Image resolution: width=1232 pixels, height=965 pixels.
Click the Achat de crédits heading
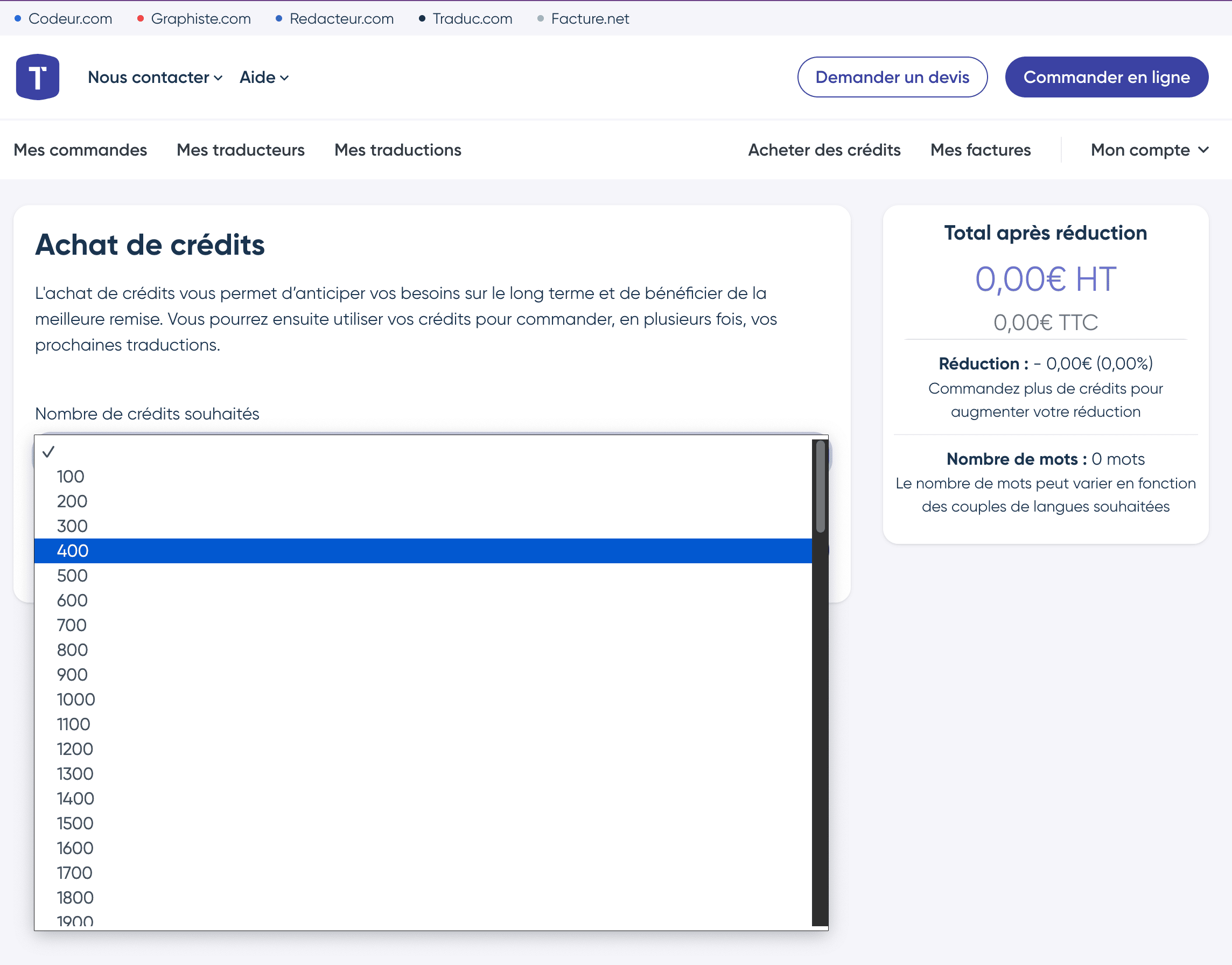tap(150, 244)
